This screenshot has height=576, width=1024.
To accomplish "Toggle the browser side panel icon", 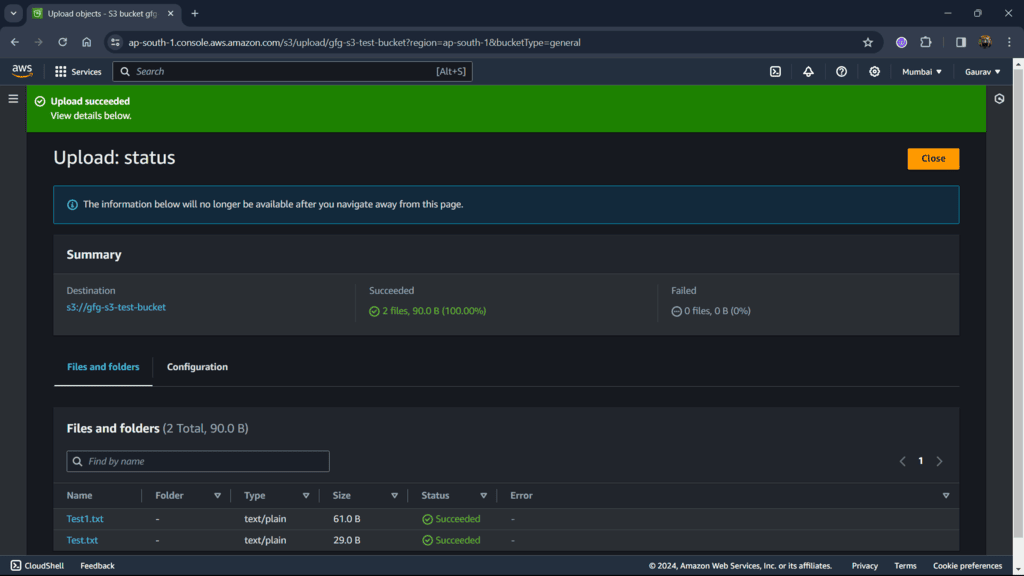I will [961, 42].
